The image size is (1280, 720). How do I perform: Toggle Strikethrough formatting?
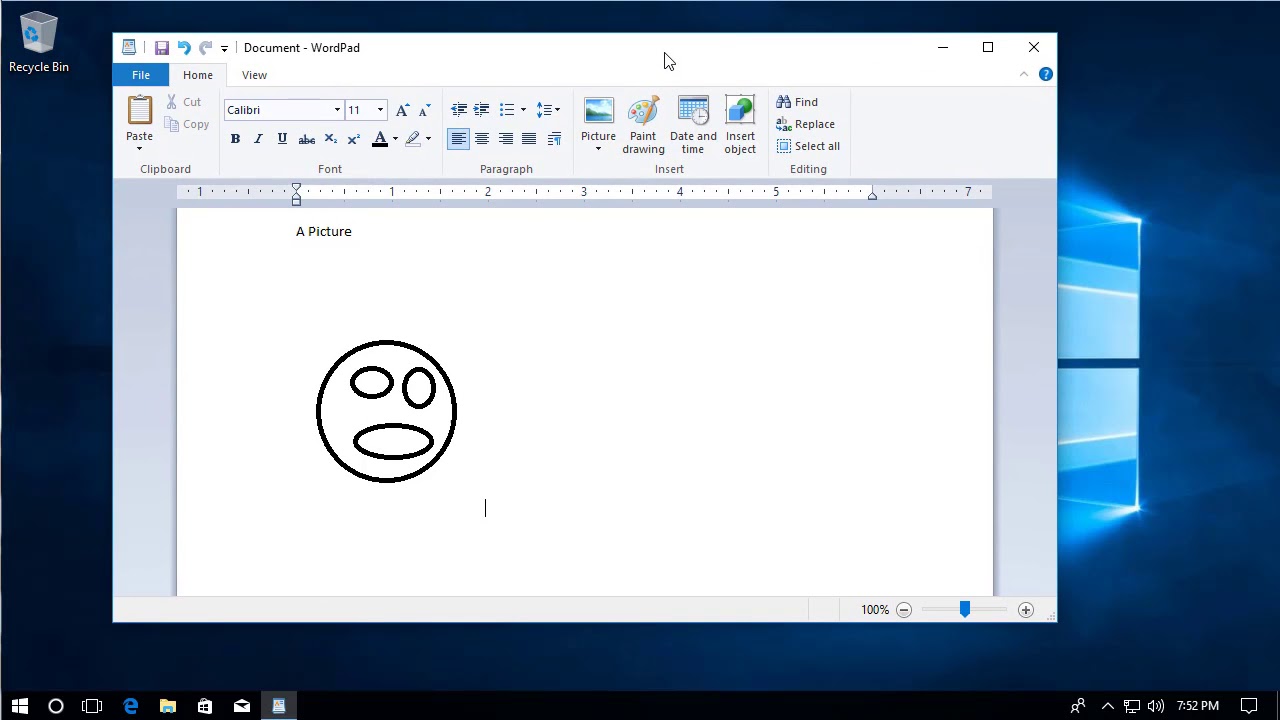(x=307, y=139)
